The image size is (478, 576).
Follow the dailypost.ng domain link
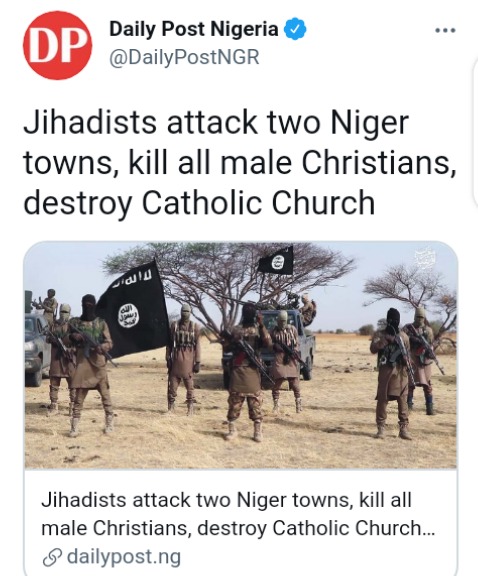click(x=124, y=557)
